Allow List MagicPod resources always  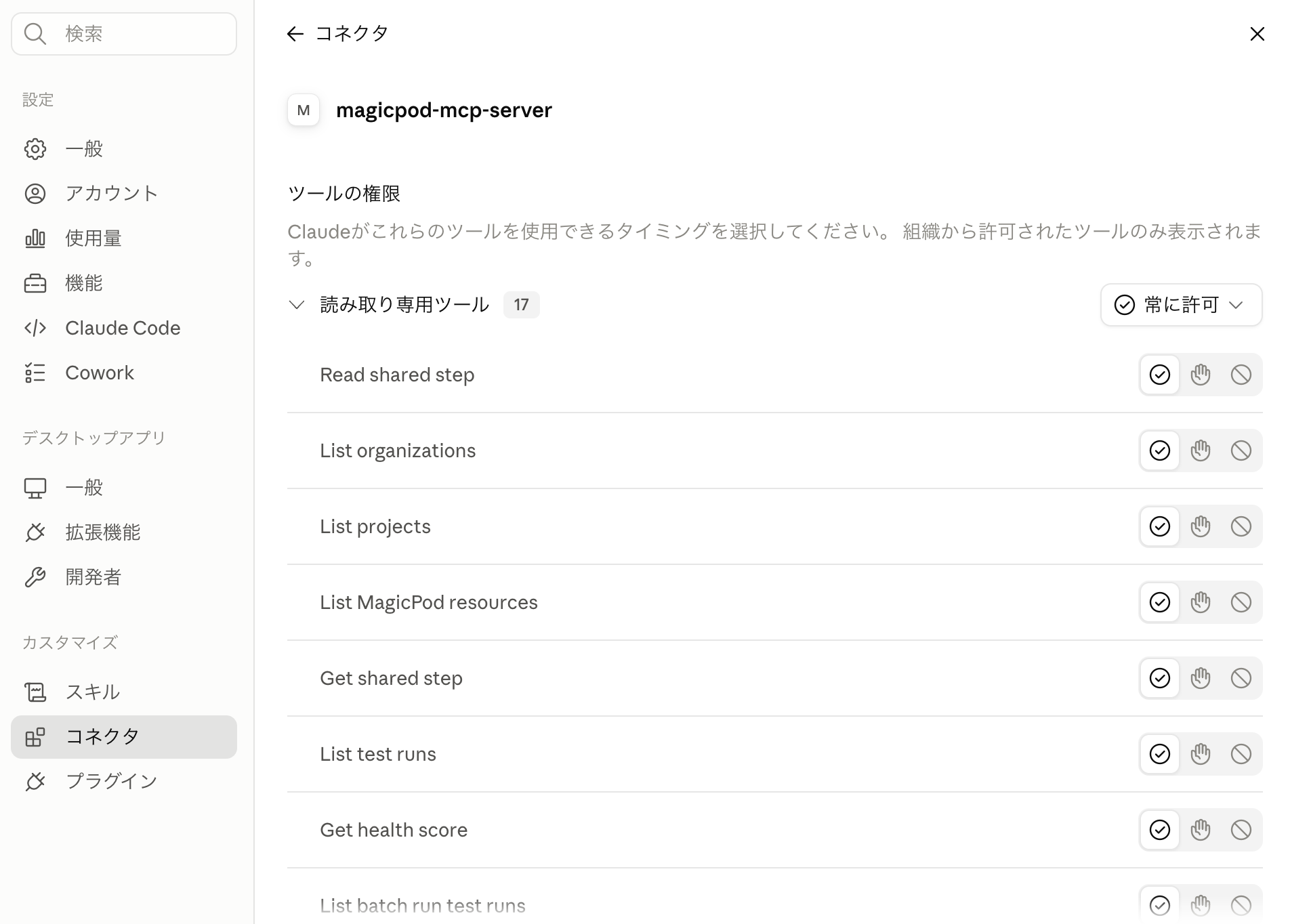tap(1160, 602)
